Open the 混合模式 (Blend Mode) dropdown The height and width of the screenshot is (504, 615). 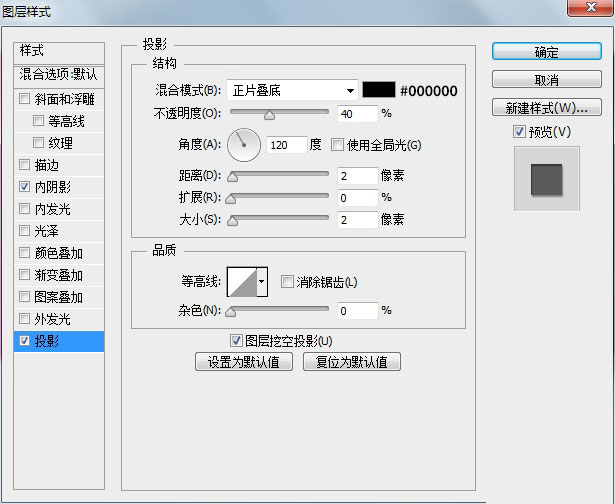click(x=292, y=91)
